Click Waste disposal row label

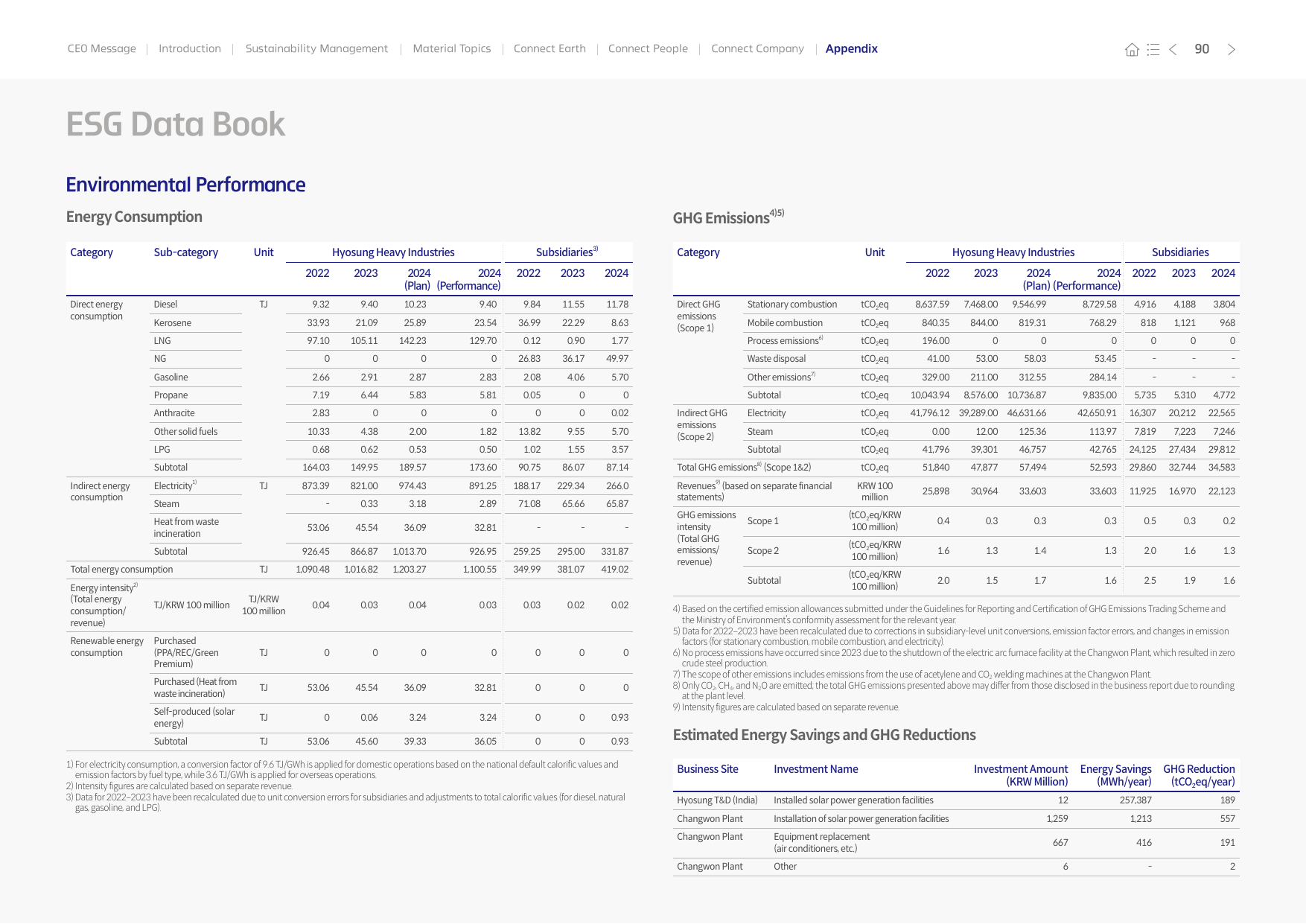777,359
